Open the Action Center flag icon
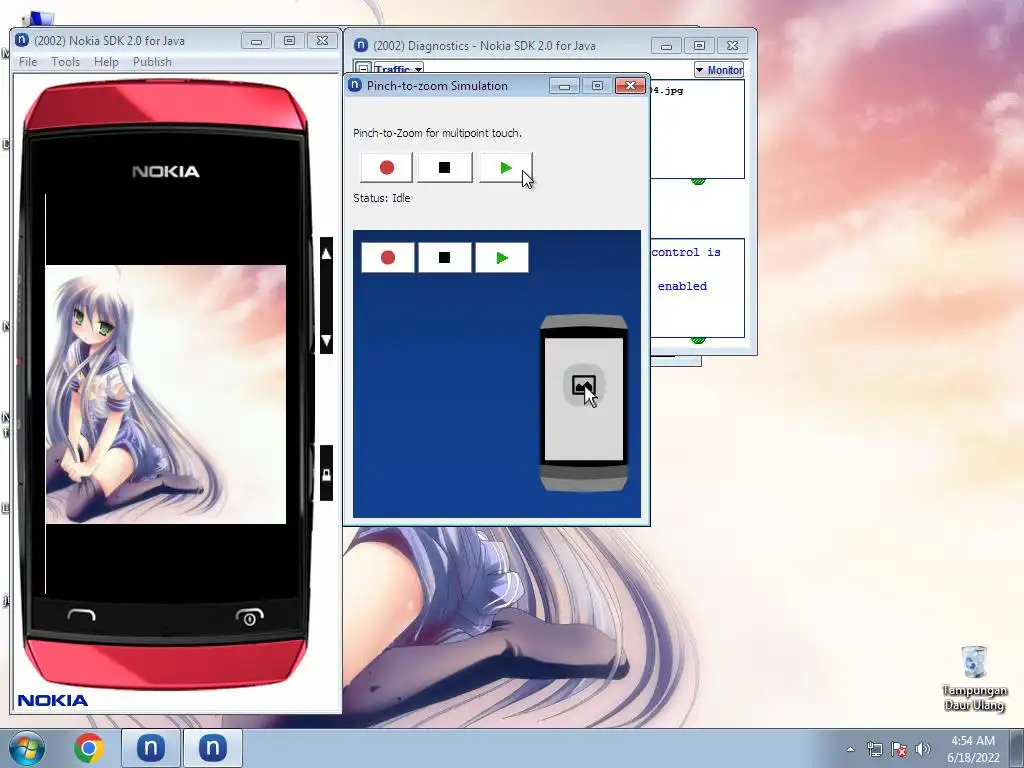The height and width of the screenshot is (768, 1024). click(x=899, y=749)
